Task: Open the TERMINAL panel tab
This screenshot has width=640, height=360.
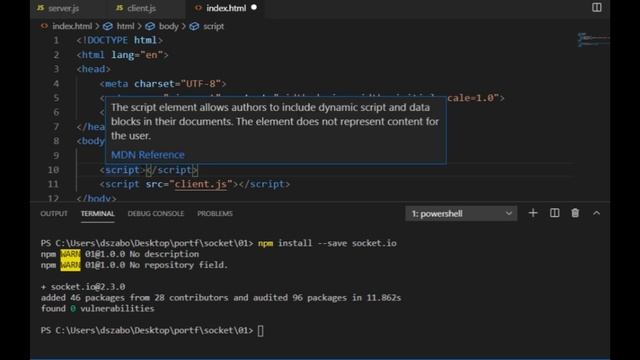Action: point(98,213)
